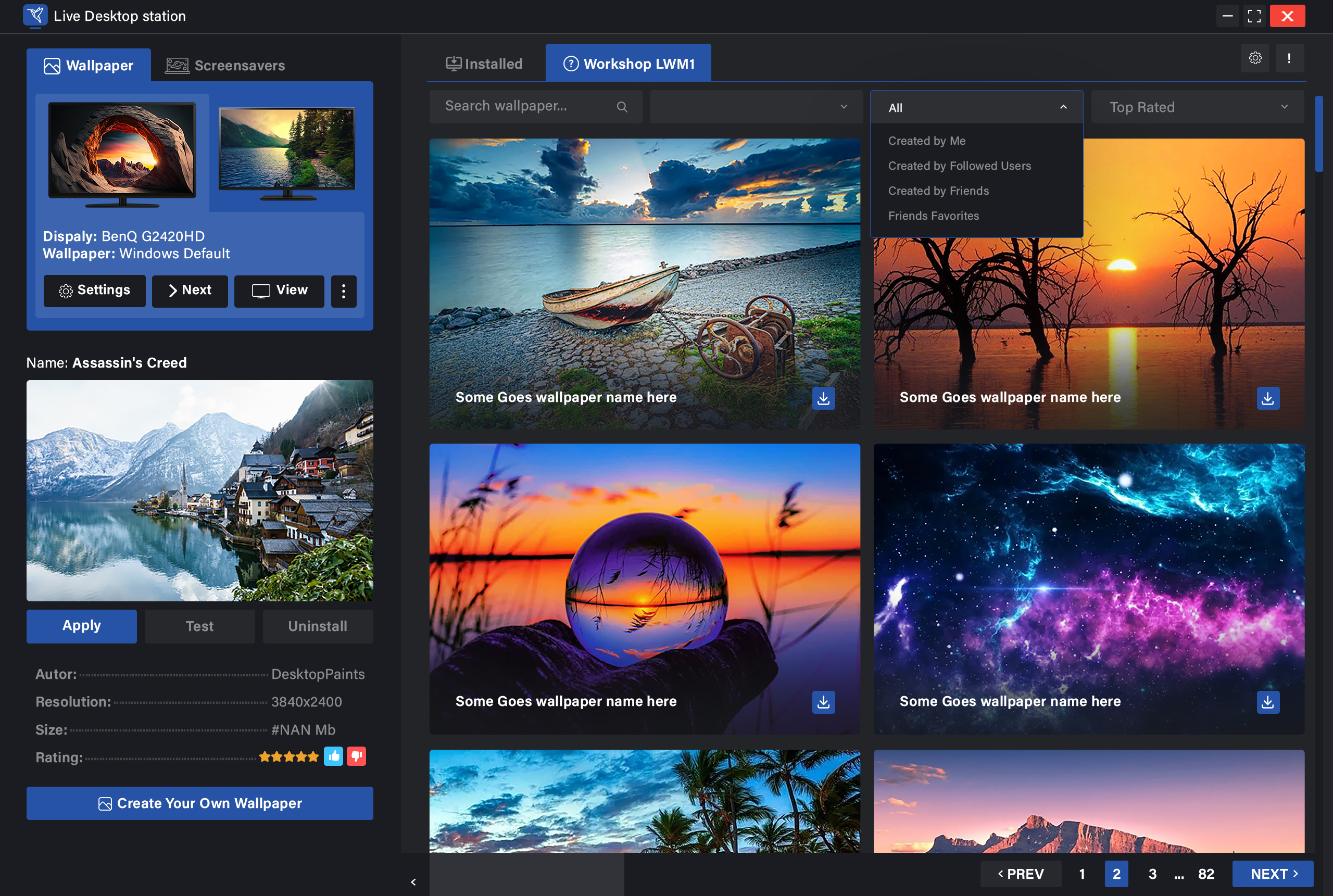This screenshot has width=1333, height=896.
Task: Give a thumbs down to Assassin's Creed wallpaper
Action: click(x=357, y=756)
